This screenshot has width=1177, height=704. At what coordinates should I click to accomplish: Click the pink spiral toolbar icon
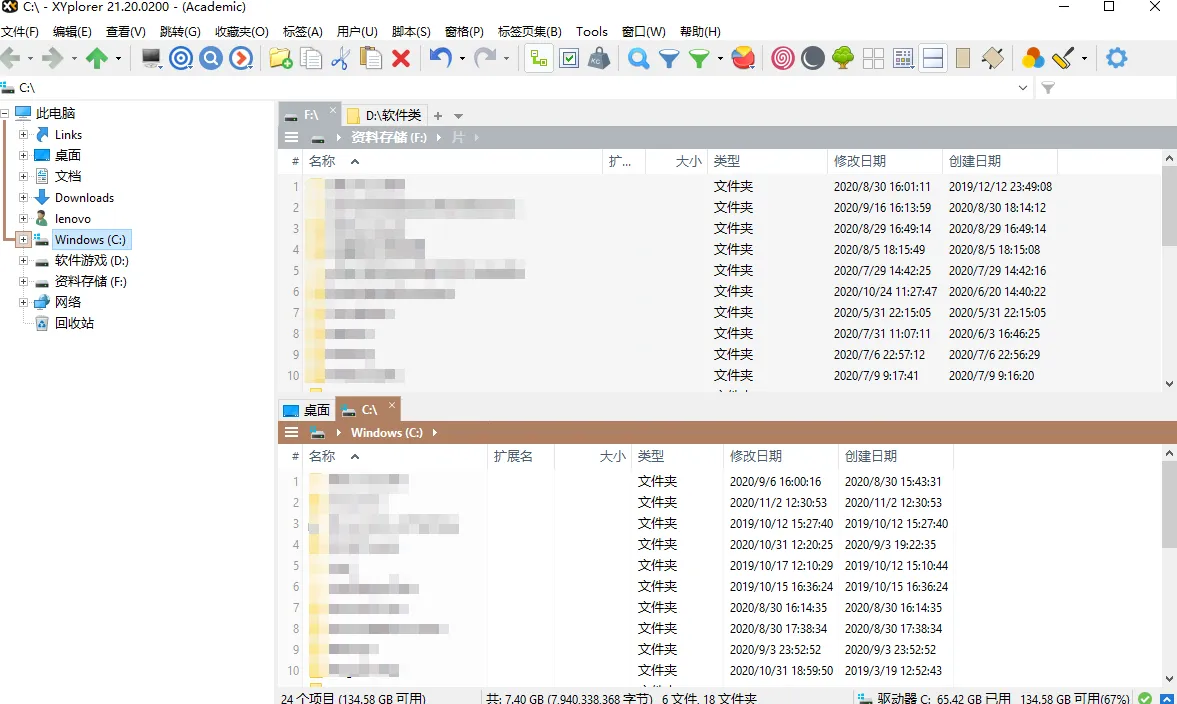[783, 59]
